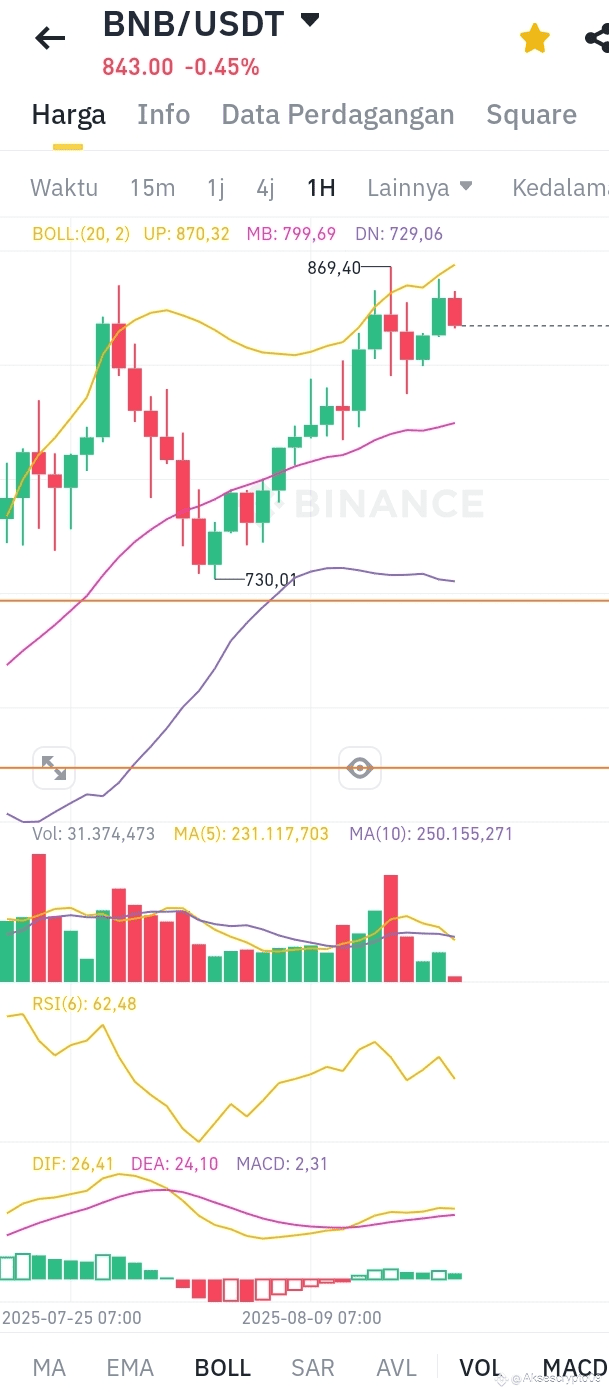
Task: Toggle the yellow favorite star
Action: point(535,39)
